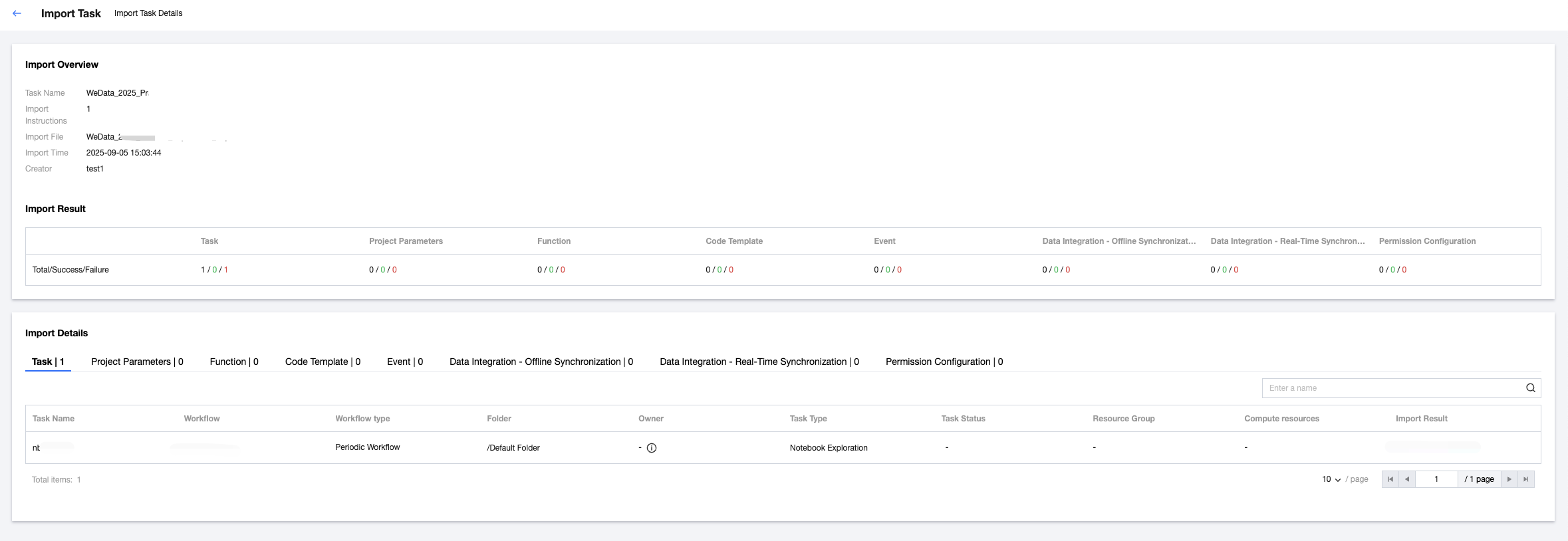The width and height of the screenshot is (1568, 541).
Task: Click the Enter a name search field
Action: [1393, 388]
